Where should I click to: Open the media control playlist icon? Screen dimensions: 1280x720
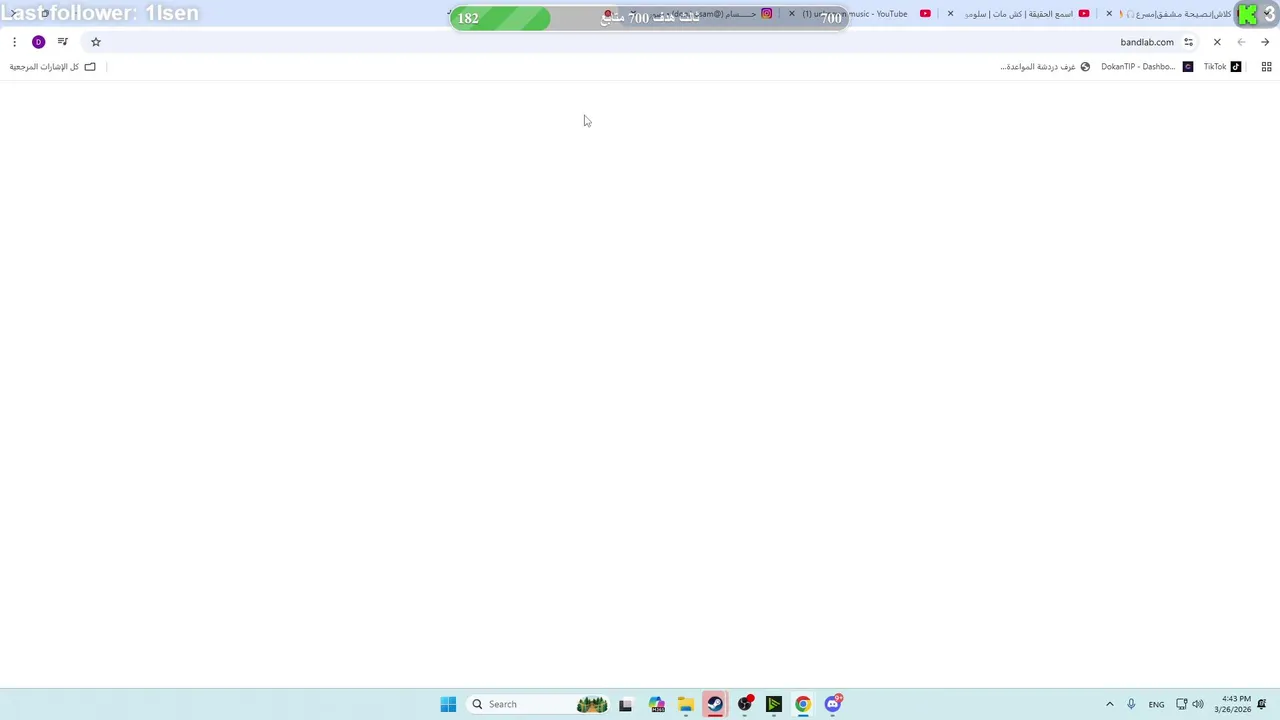click(63, 42)
